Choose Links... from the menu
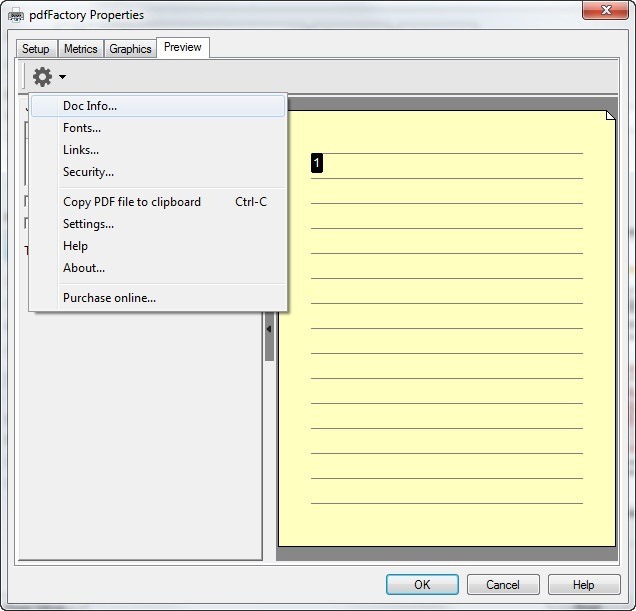636x611 pixels. [x=158, y=150]
